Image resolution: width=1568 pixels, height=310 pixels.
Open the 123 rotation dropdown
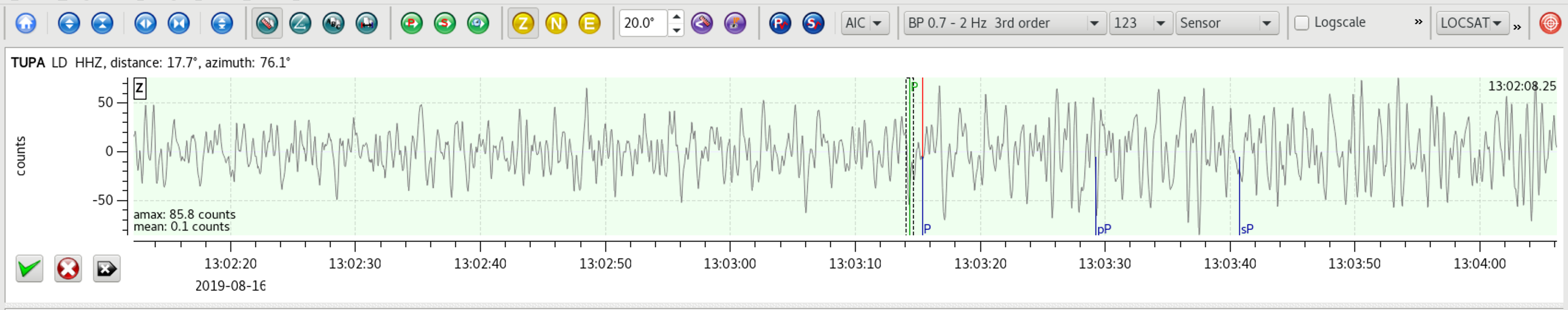1140,23
